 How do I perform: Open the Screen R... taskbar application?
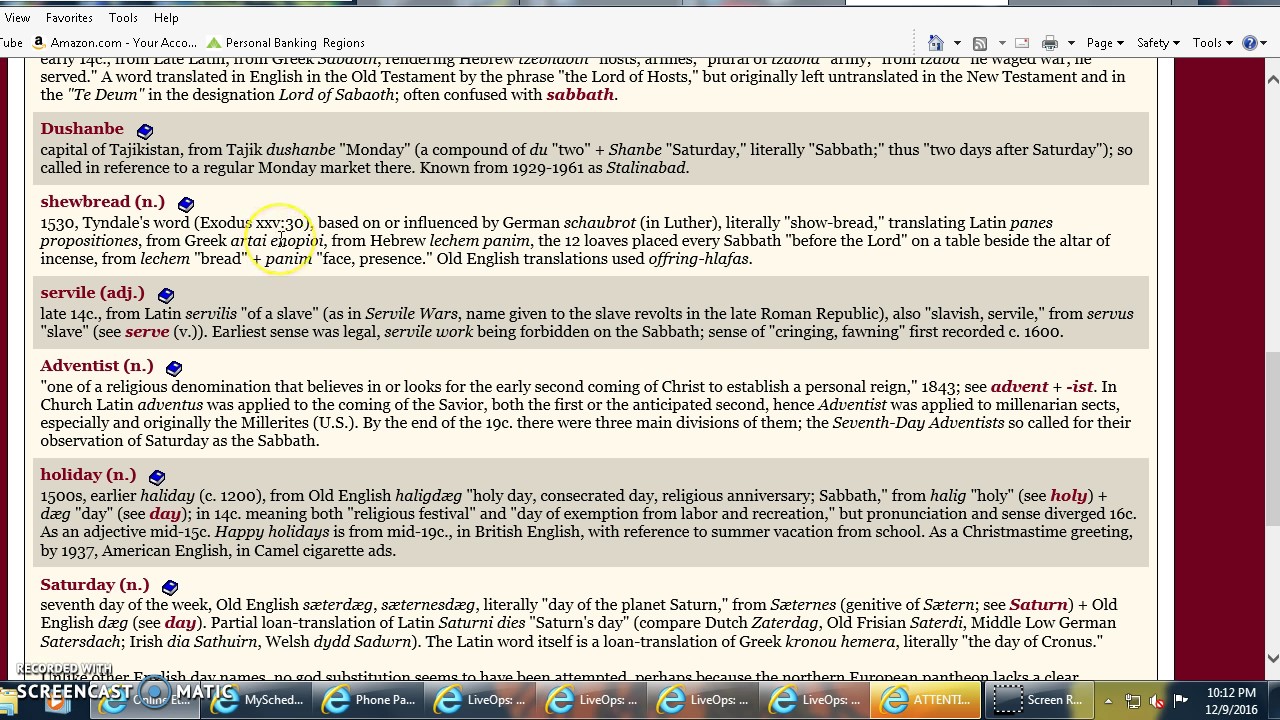(1038, 700)
